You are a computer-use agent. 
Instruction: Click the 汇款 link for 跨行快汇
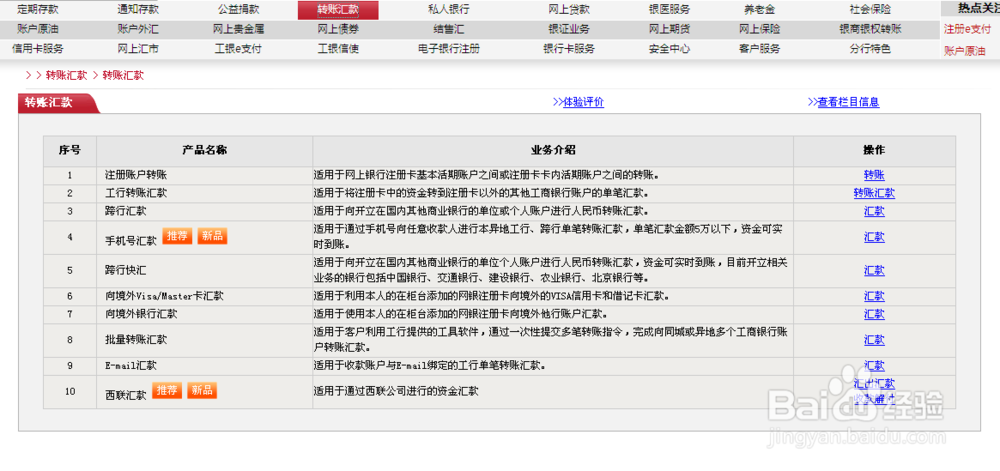click(x=874, y=271)
